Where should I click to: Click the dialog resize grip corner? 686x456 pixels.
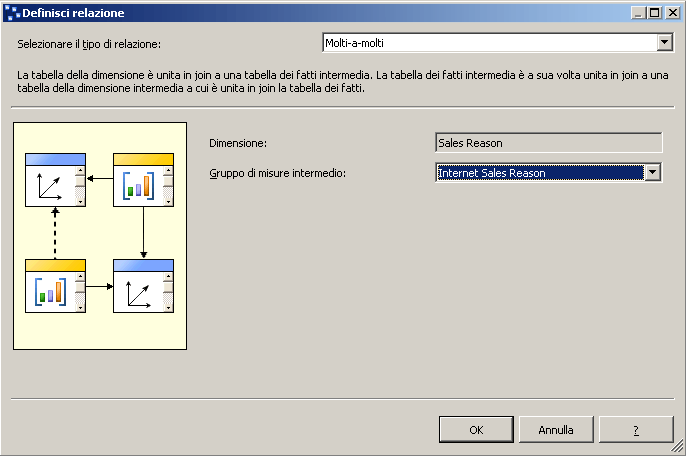678,447
